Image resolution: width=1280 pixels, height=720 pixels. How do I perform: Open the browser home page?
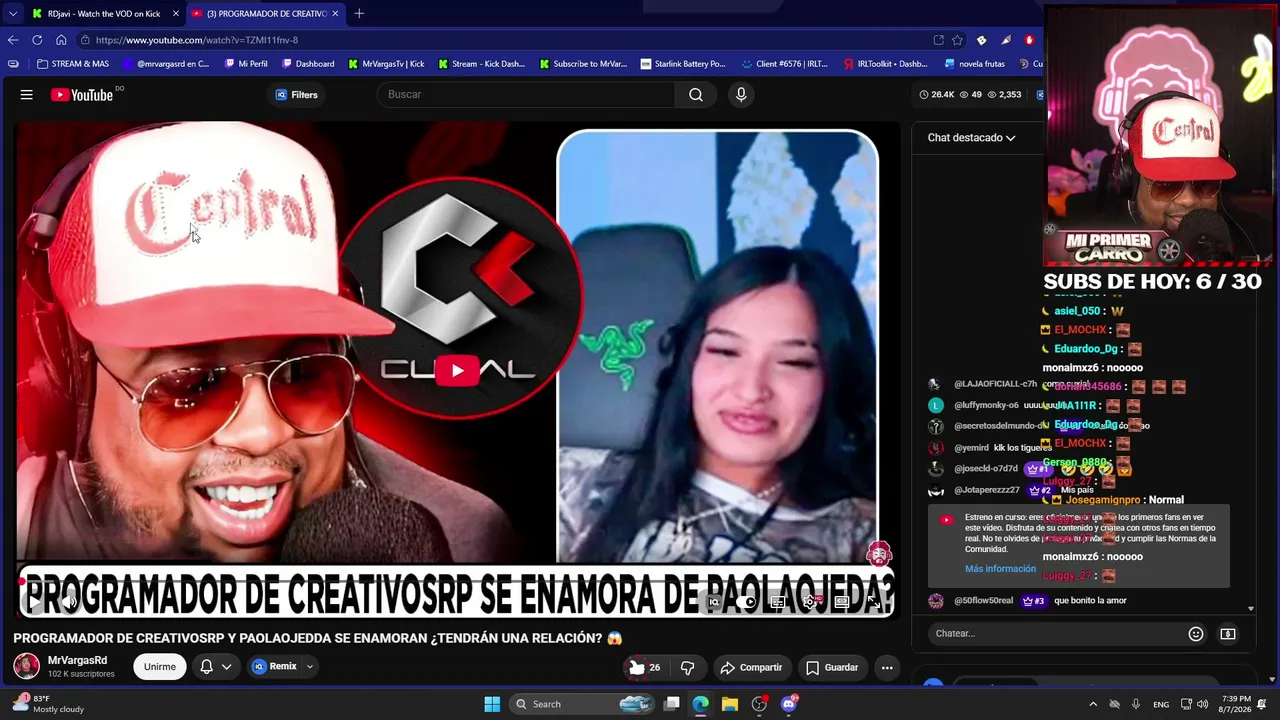point(61,40)
